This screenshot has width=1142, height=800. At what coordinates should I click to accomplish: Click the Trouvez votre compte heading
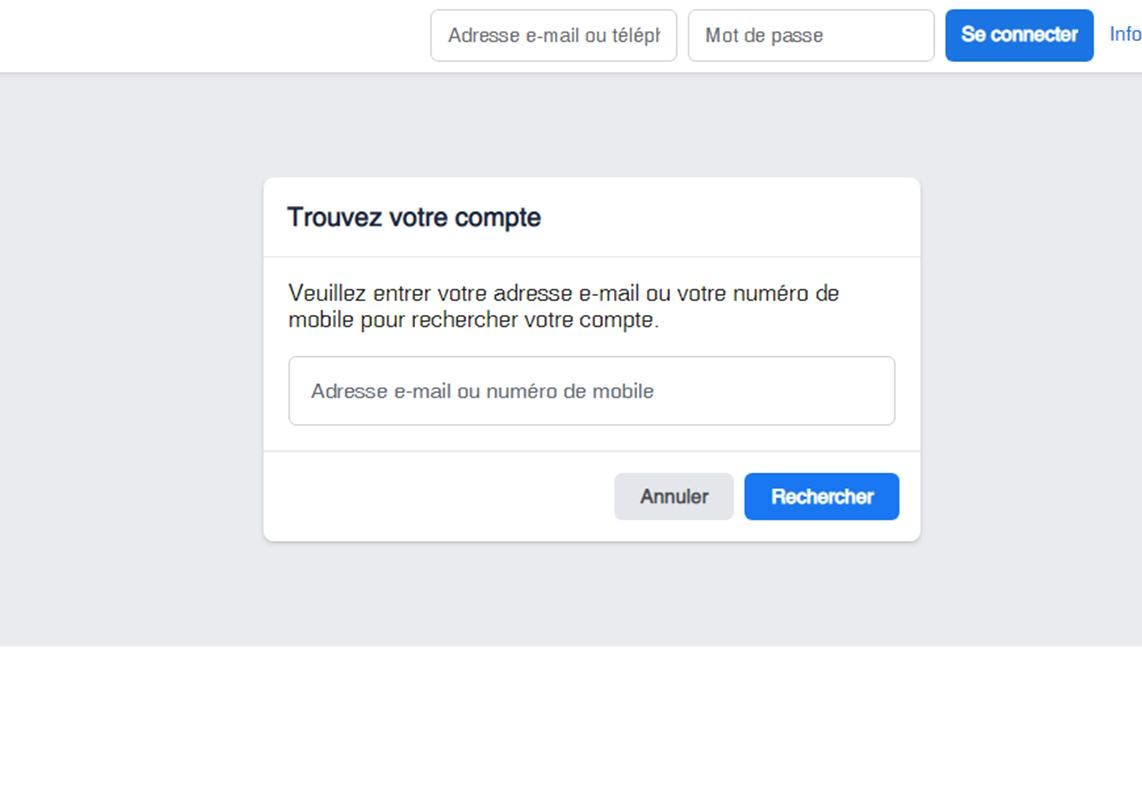point(414,217)
